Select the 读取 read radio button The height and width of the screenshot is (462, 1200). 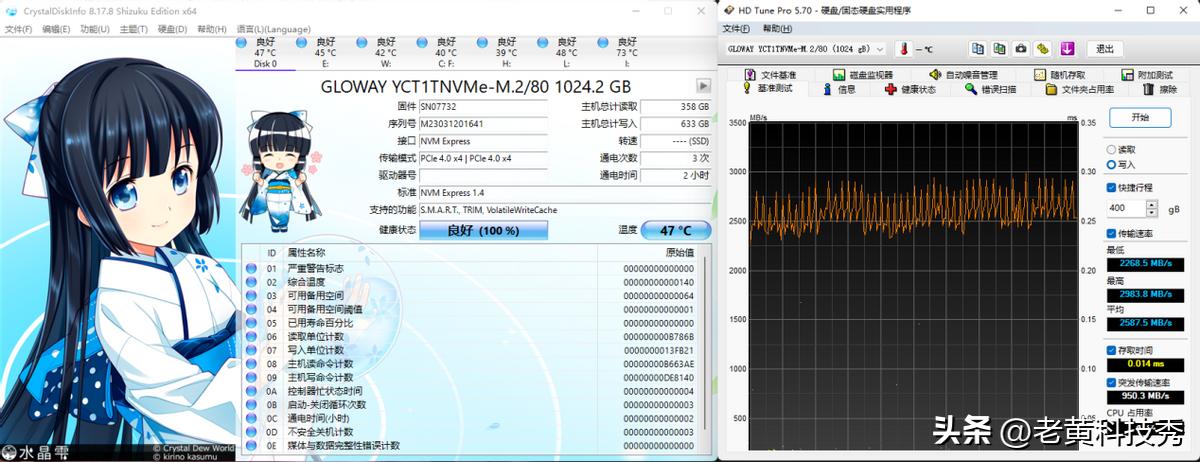pos(1111,148)
